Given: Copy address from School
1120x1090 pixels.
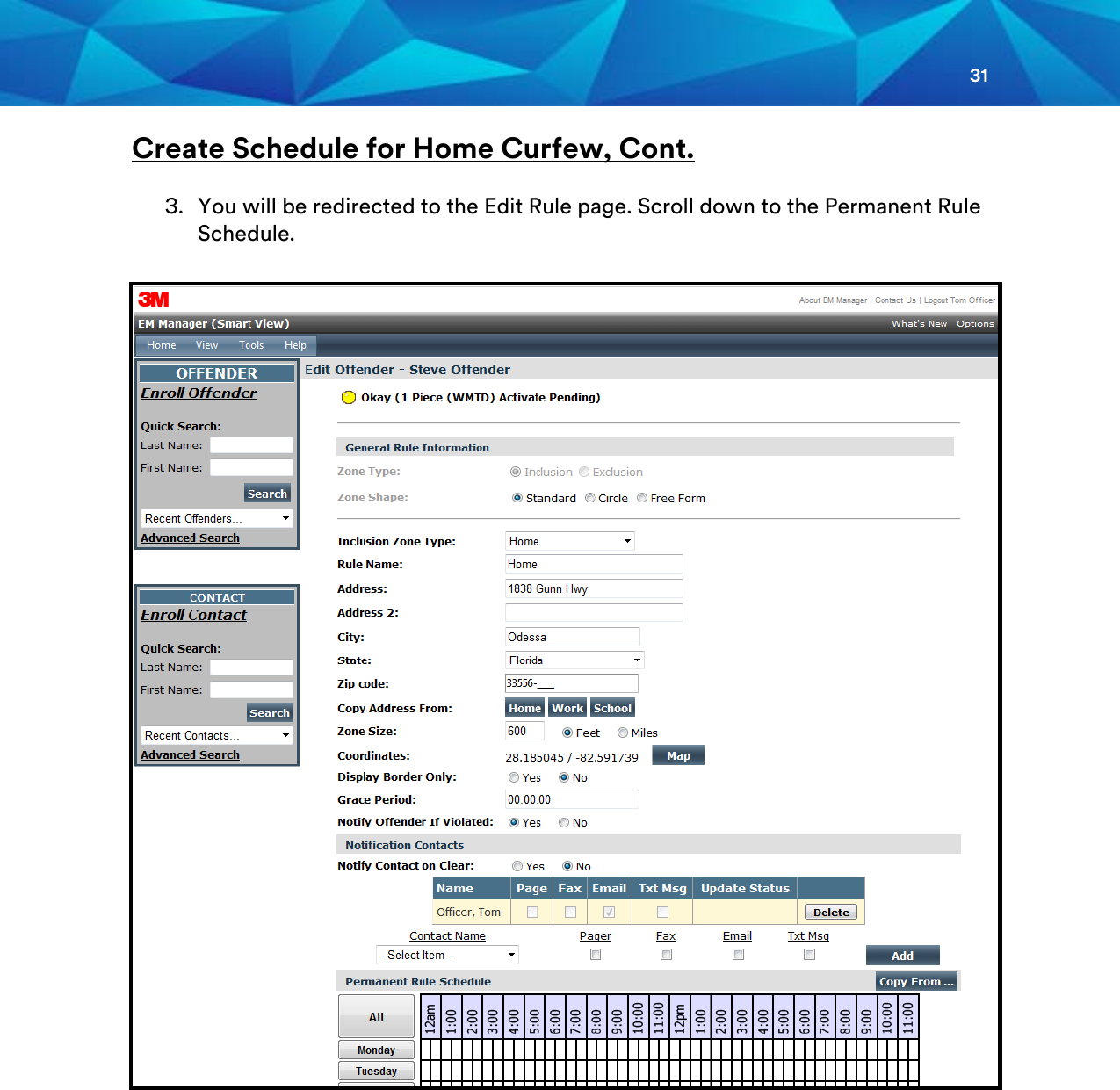Looking at the screenshot, I should (612, 708).
